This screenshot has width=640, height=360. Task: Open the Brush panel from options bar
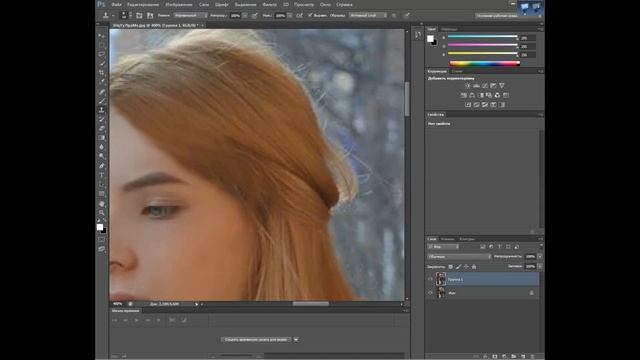(139, 16)
